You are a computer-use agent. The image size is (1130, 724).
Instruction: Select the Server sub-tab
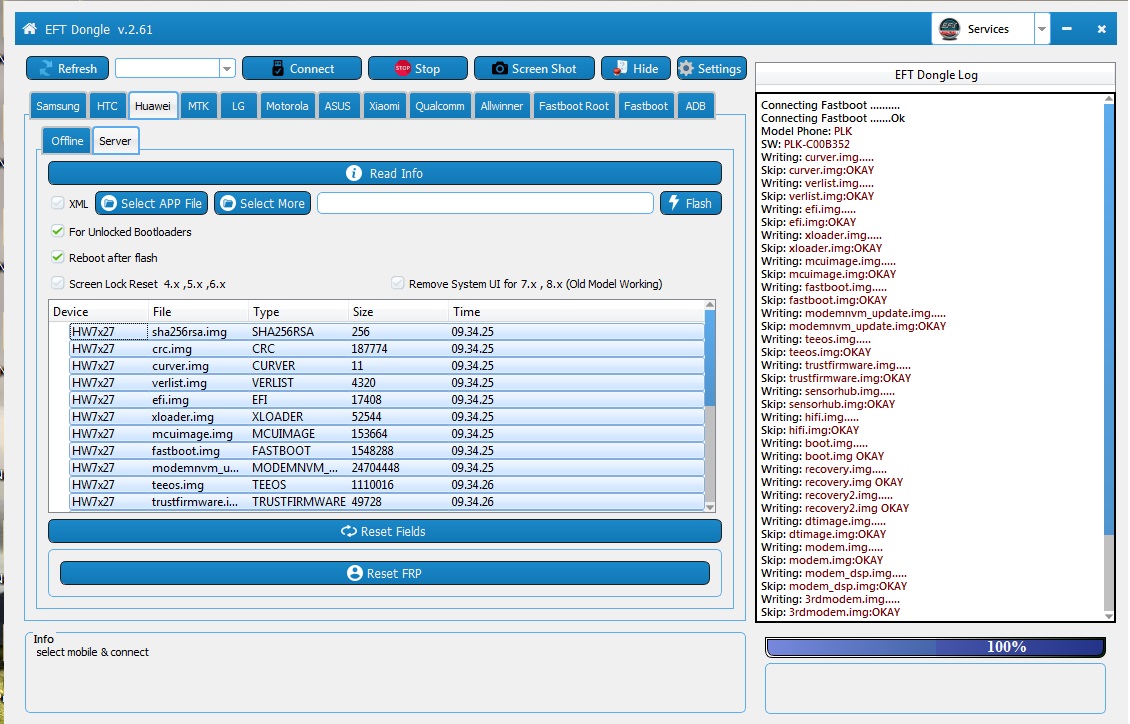click(115, 140)
